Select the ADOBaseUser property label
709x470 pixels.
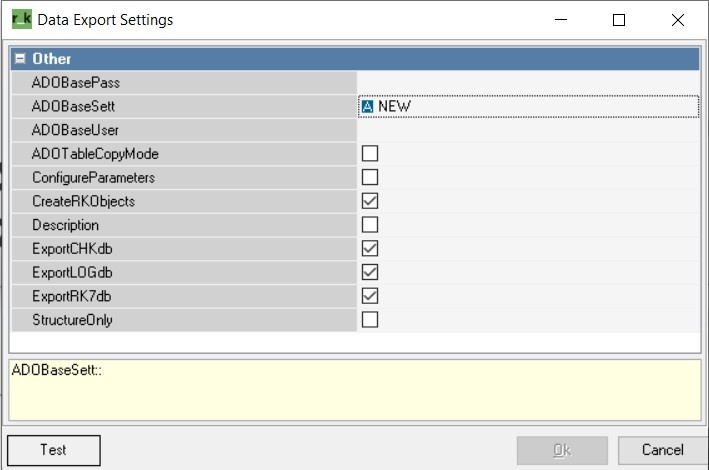point(75,130)
